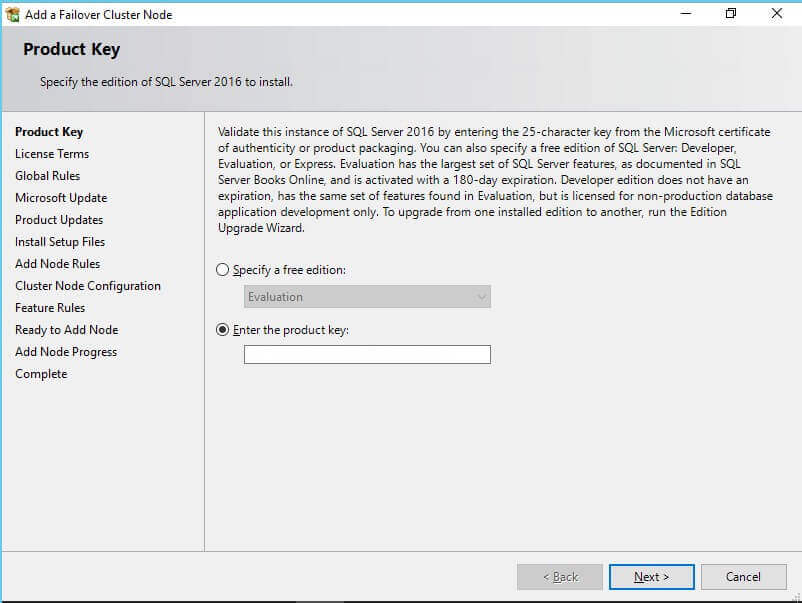This screenshot has width=802, height=603.
Task: Select the 'Enter the product key' radio button
Action: click(x=223, y=330)
